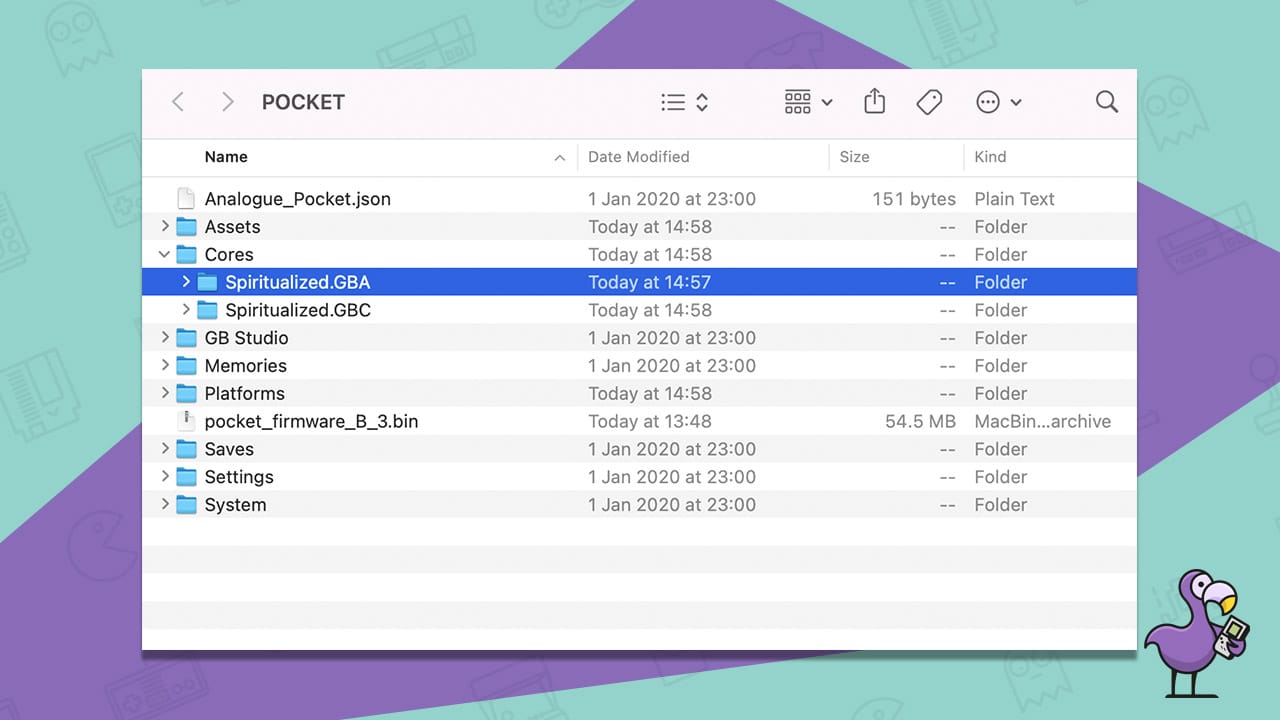Click the Search magnifier icon
Screen dimensions: 1280x720
click(x=1106, y=101)
